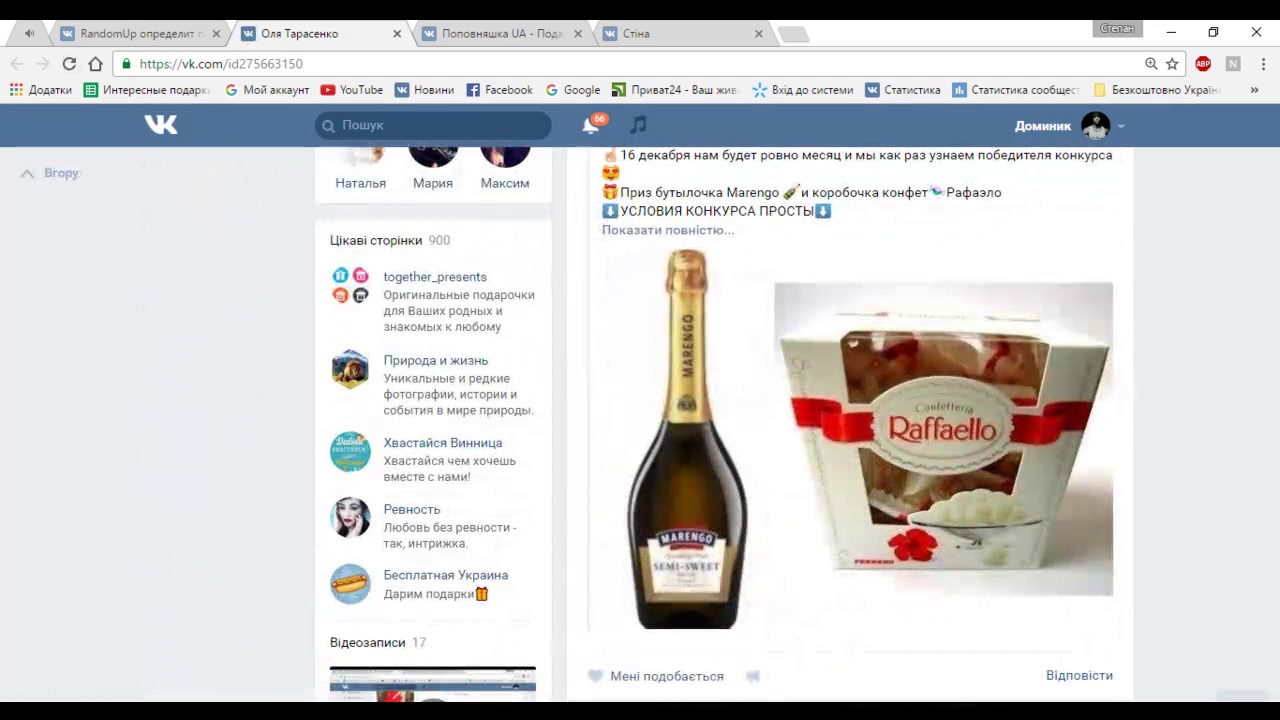Open the together_presents page
The height and width of the screenshot is (720, 1280).
(435, 277)
